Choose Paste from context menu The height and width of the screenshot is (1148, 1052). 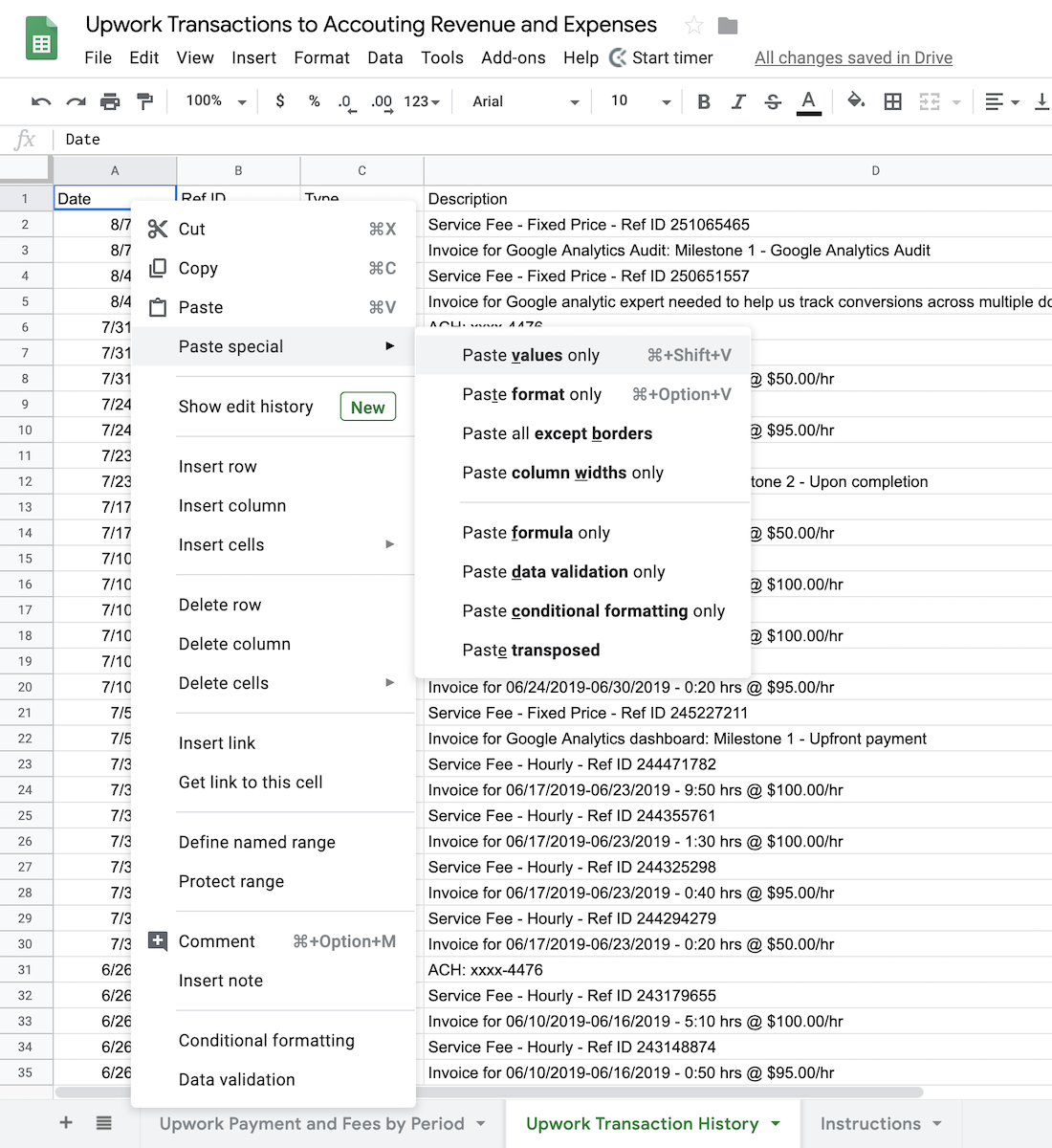(274, 307)
